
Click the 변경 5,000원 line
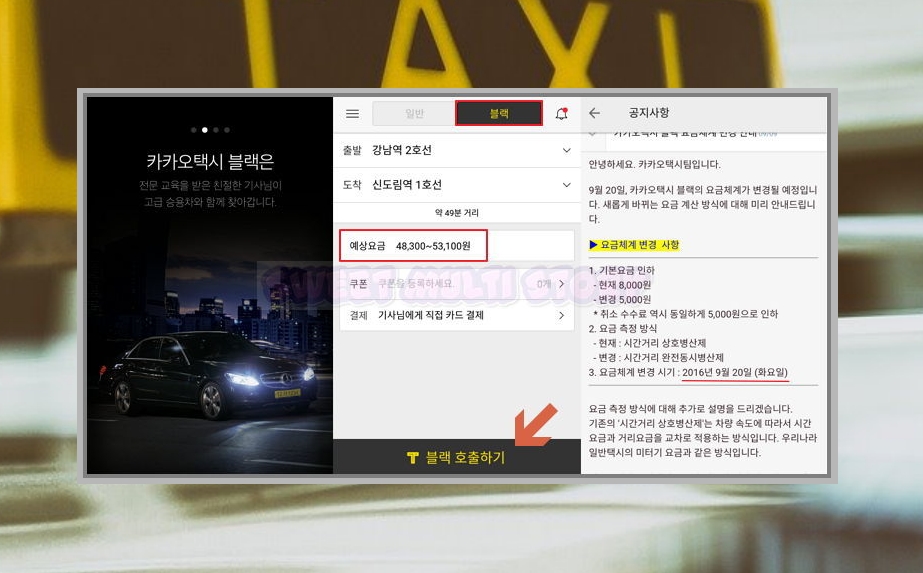point(622,299)
